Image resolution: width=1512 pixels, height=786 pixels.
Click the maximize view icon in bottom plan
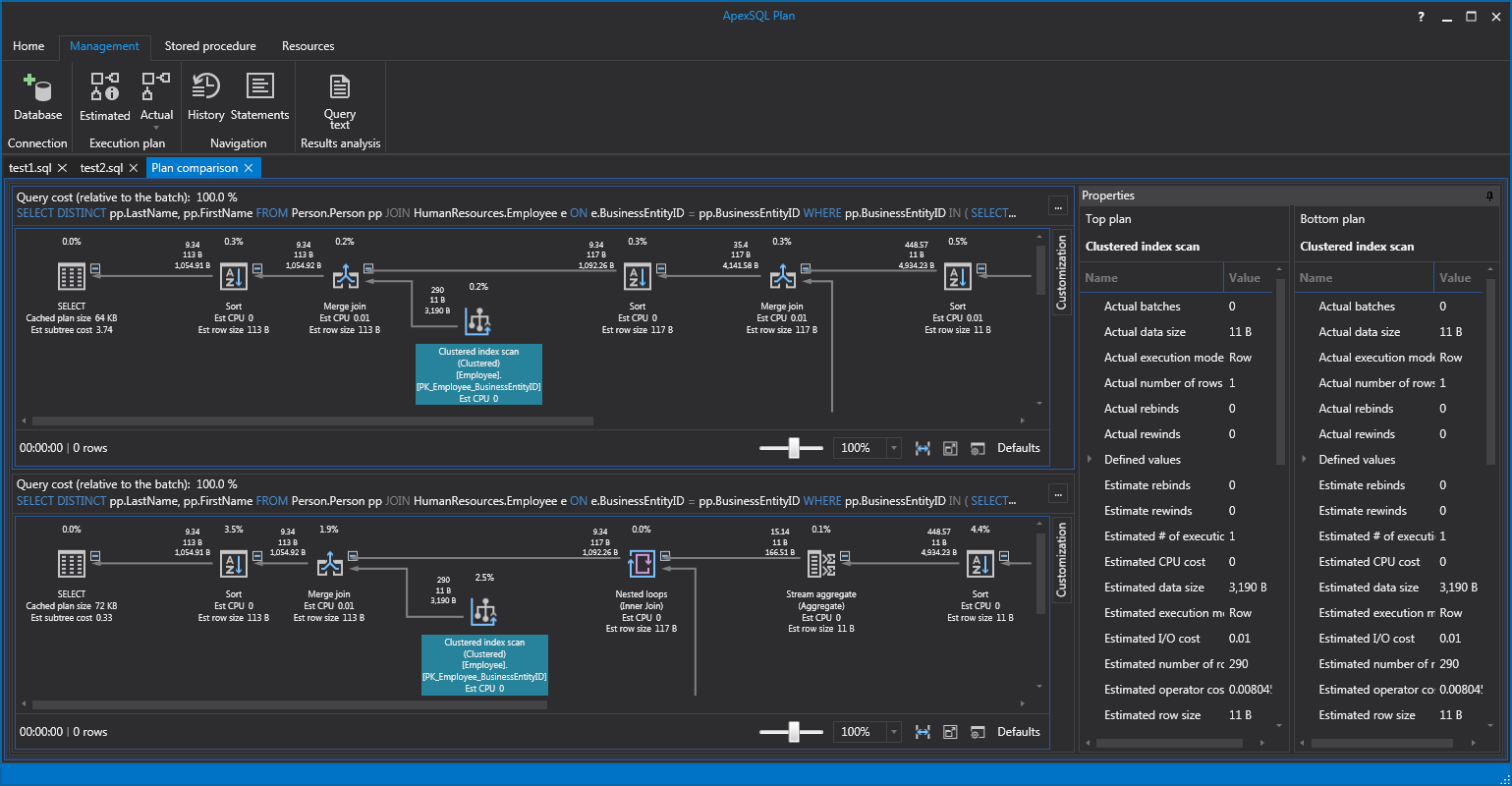pos(950,732)
